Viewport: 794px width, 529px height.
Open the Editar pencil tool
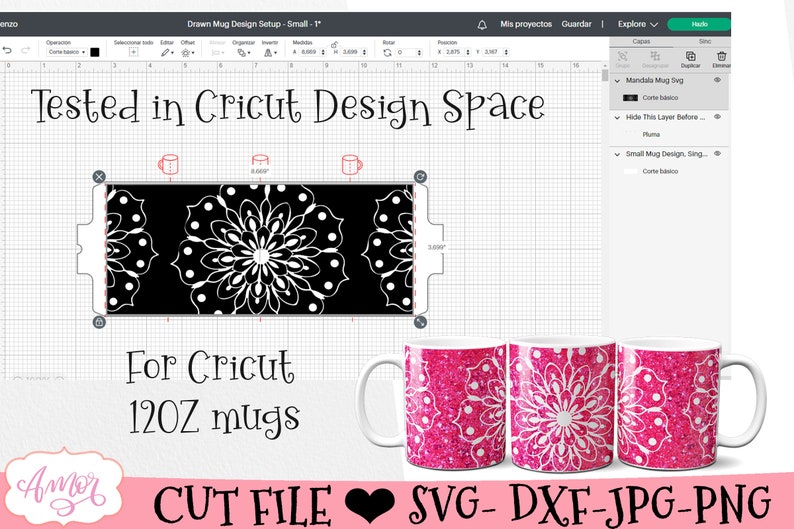(x=167, y=52)
